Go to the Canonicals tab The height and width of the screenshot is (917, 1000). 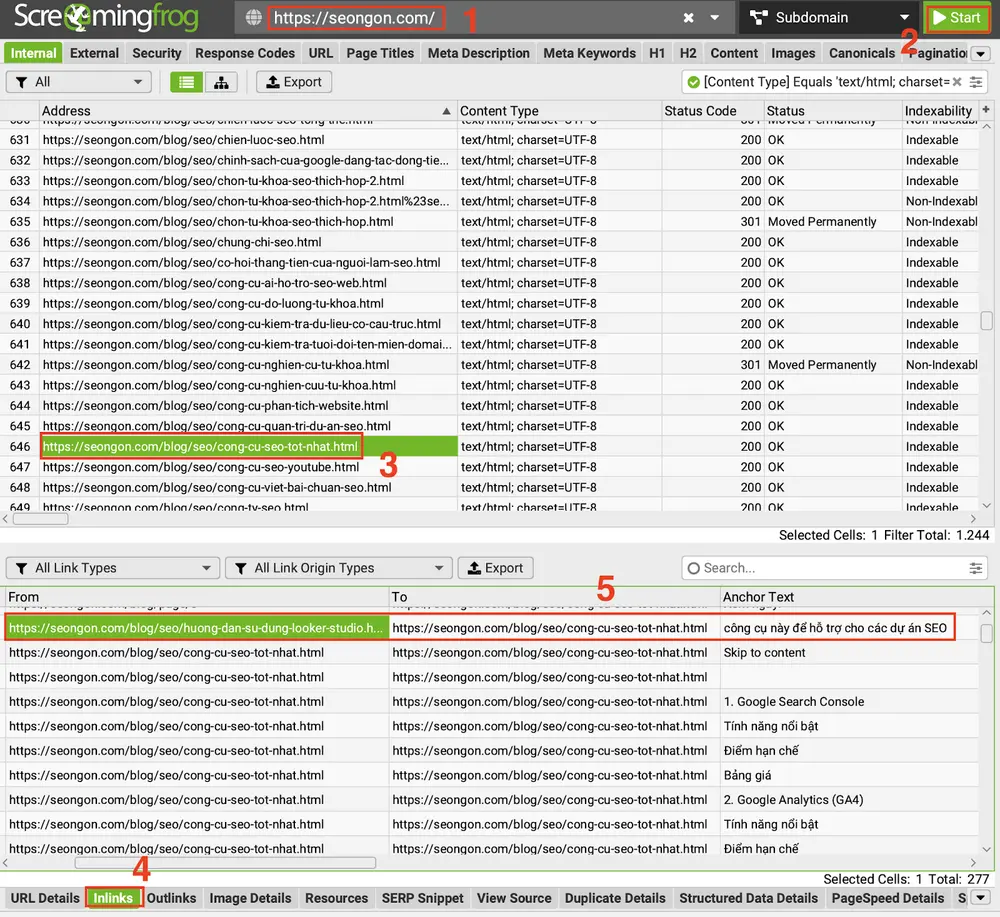[x=862, y=53]
